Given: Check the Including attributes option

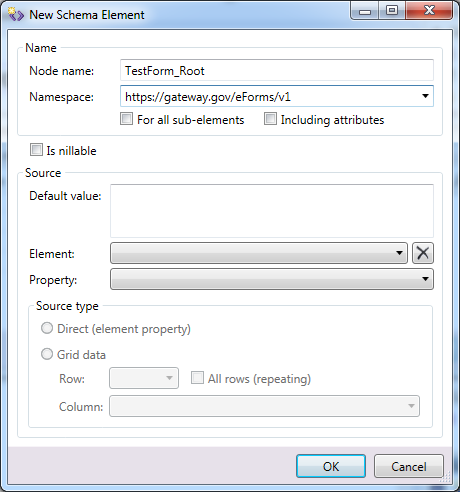Looking at the screenshot, I should point(270,119).
